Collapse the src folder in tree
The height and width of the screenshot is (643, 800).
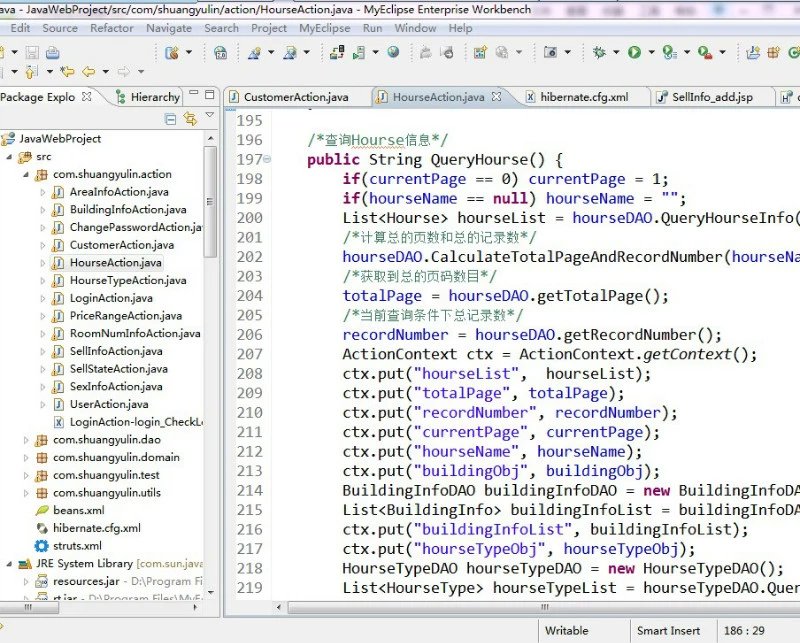point(9,157)
